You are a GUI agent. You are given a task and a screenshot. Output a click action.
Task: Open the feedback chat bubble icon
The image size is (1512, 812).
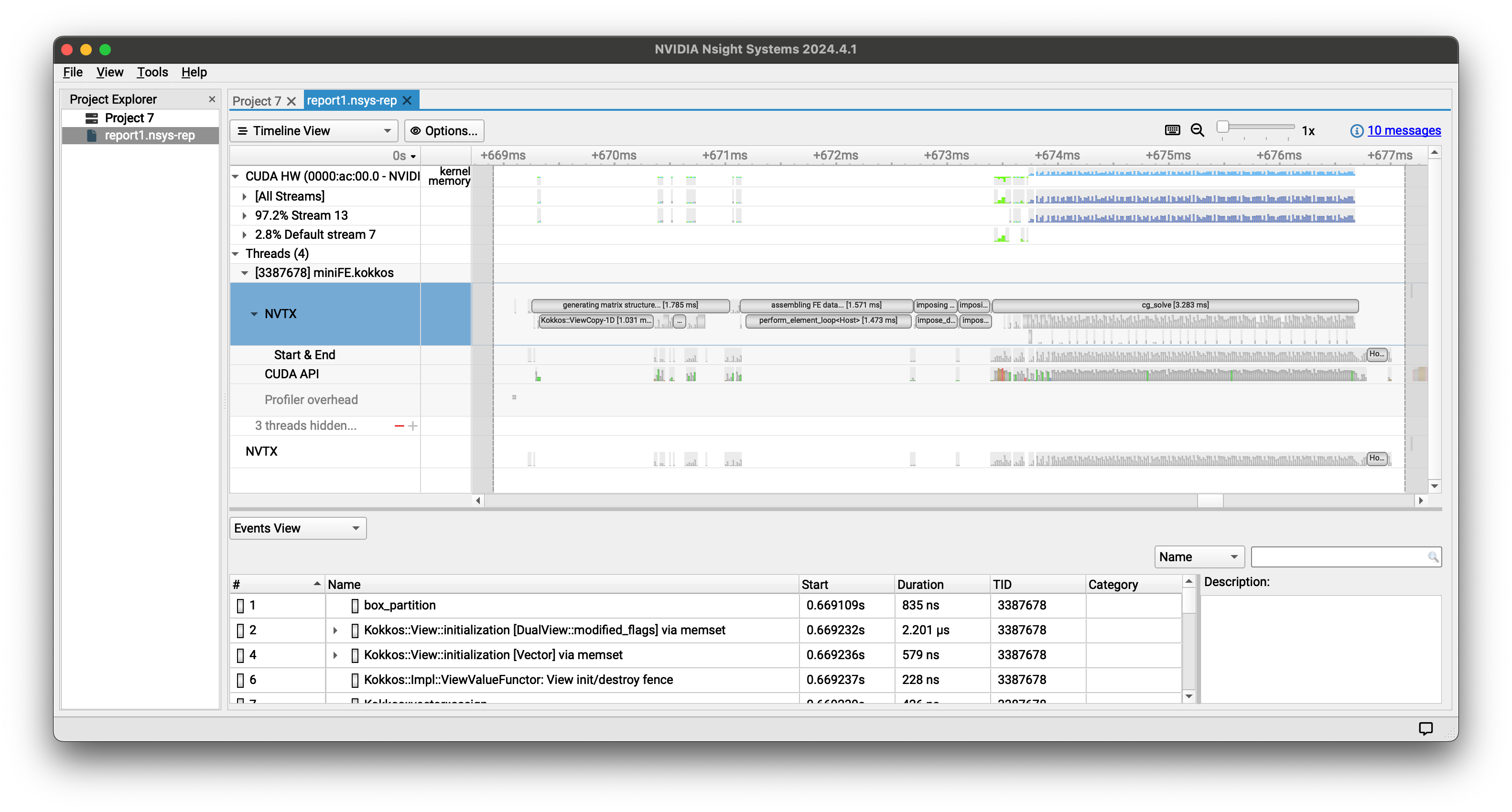[x=1426, y=728]
